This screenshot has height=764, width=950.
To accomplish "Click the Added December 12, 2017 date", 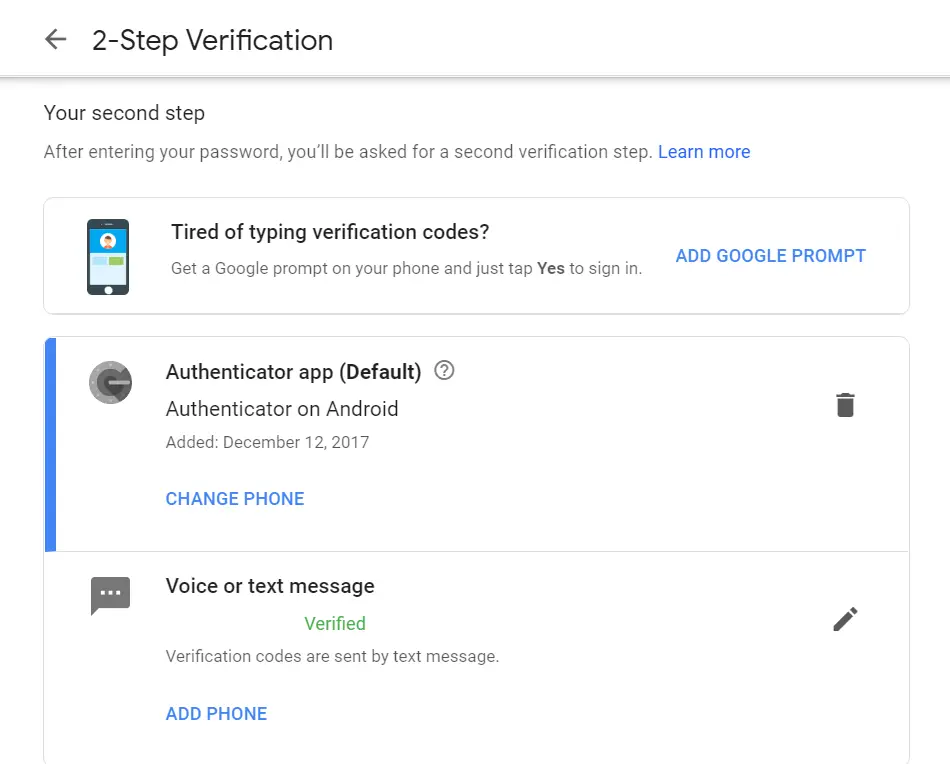I will point(267,442).
